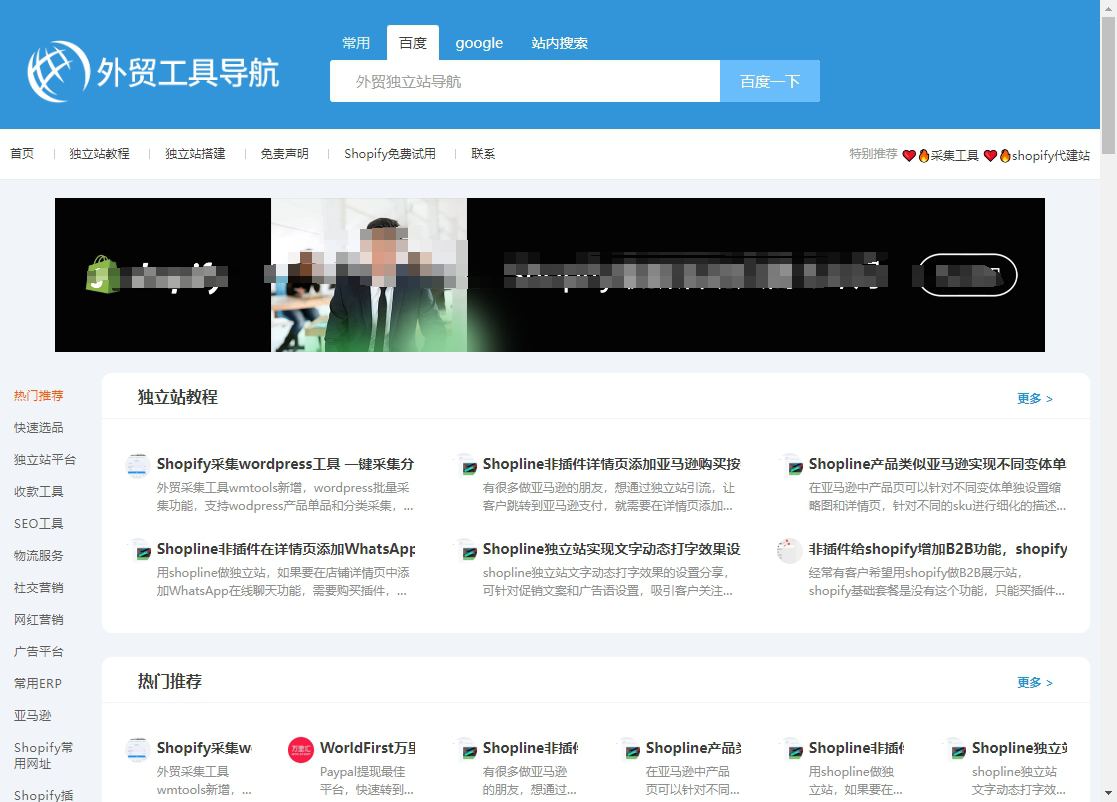Select 快速选品 in the left sidebar
Image resolution: width=1117 pixels, height=802 pixels.
38,427
